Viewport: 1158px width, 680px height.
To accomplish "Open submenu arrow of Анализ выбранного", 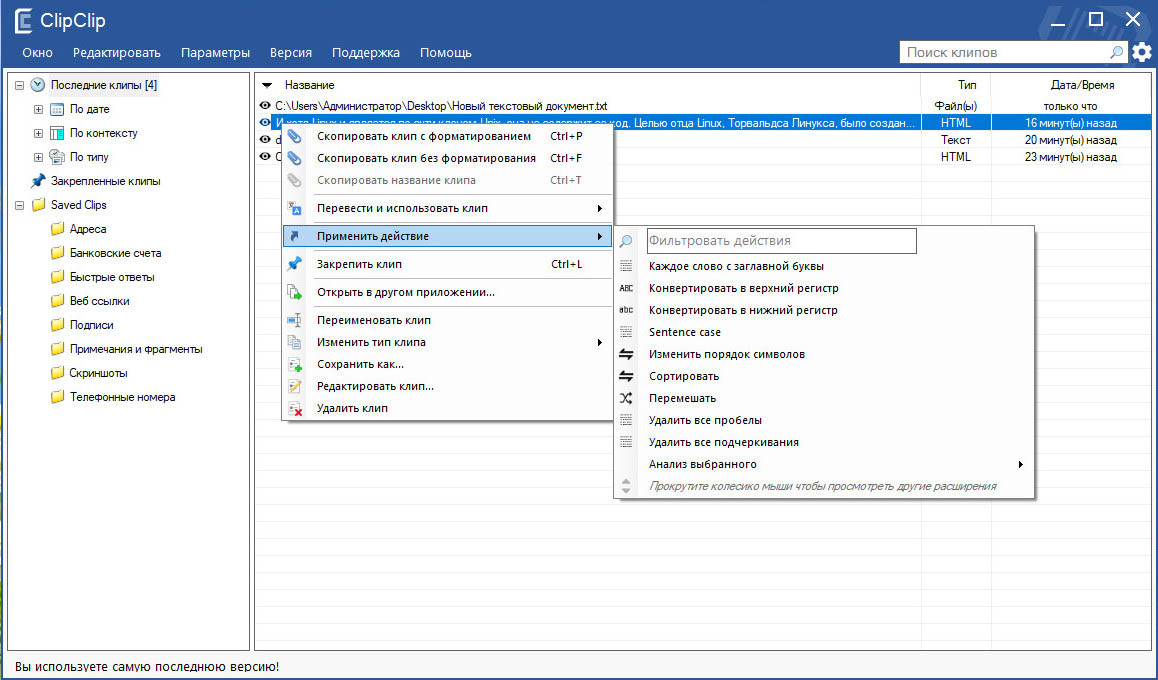I will pyautogui.click(x=1021, y=464).
